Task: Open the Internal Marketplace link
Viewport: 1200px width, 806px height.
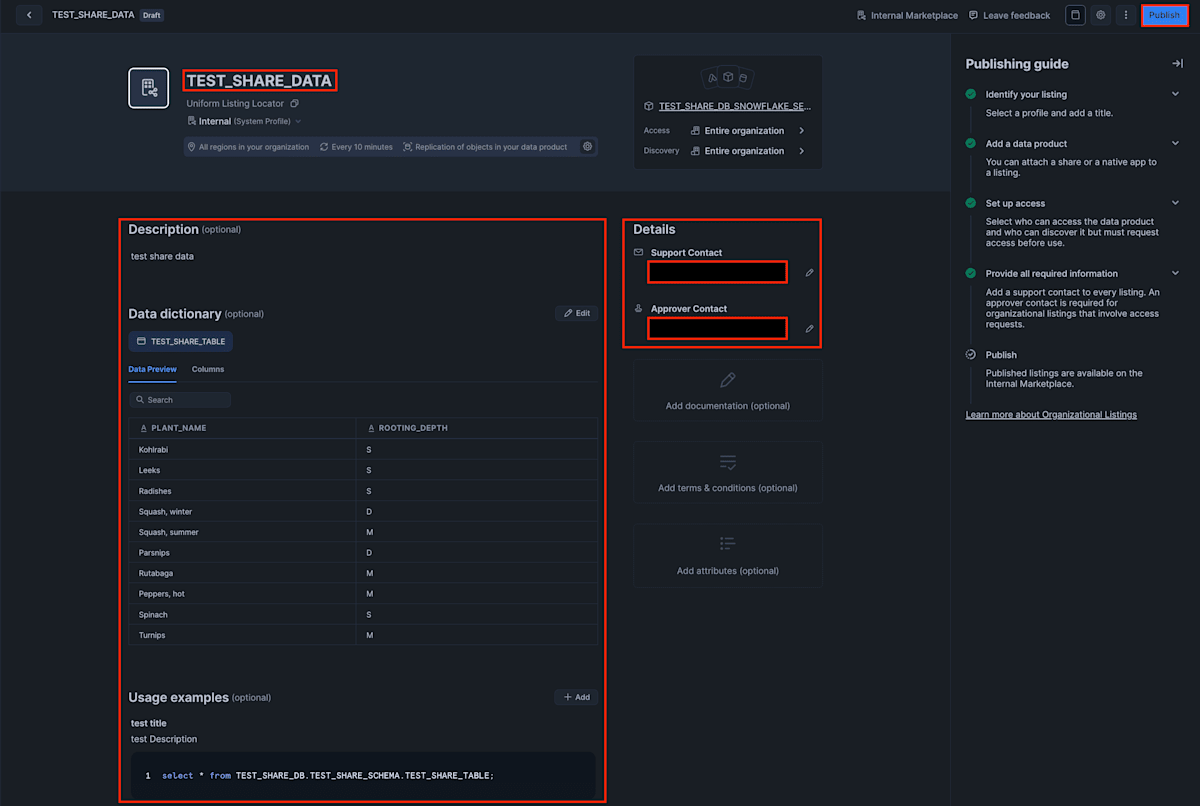Action: tap(907, 15)
